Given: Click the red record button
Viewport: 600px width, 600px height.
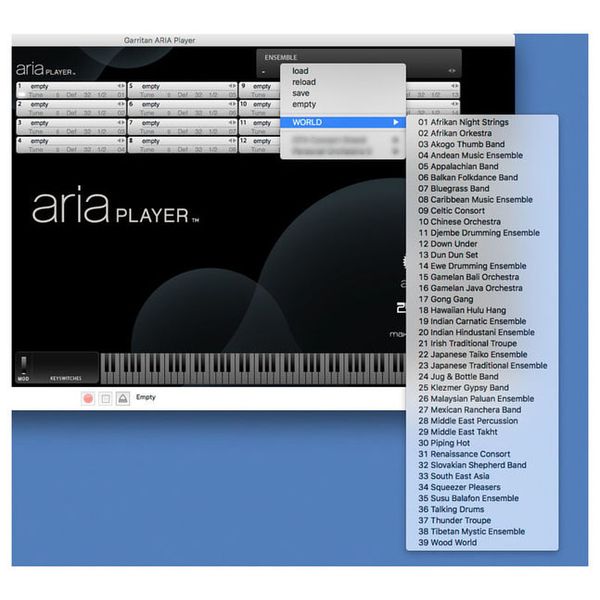Looking at the screenshot, I should click(x=88, y=398).
